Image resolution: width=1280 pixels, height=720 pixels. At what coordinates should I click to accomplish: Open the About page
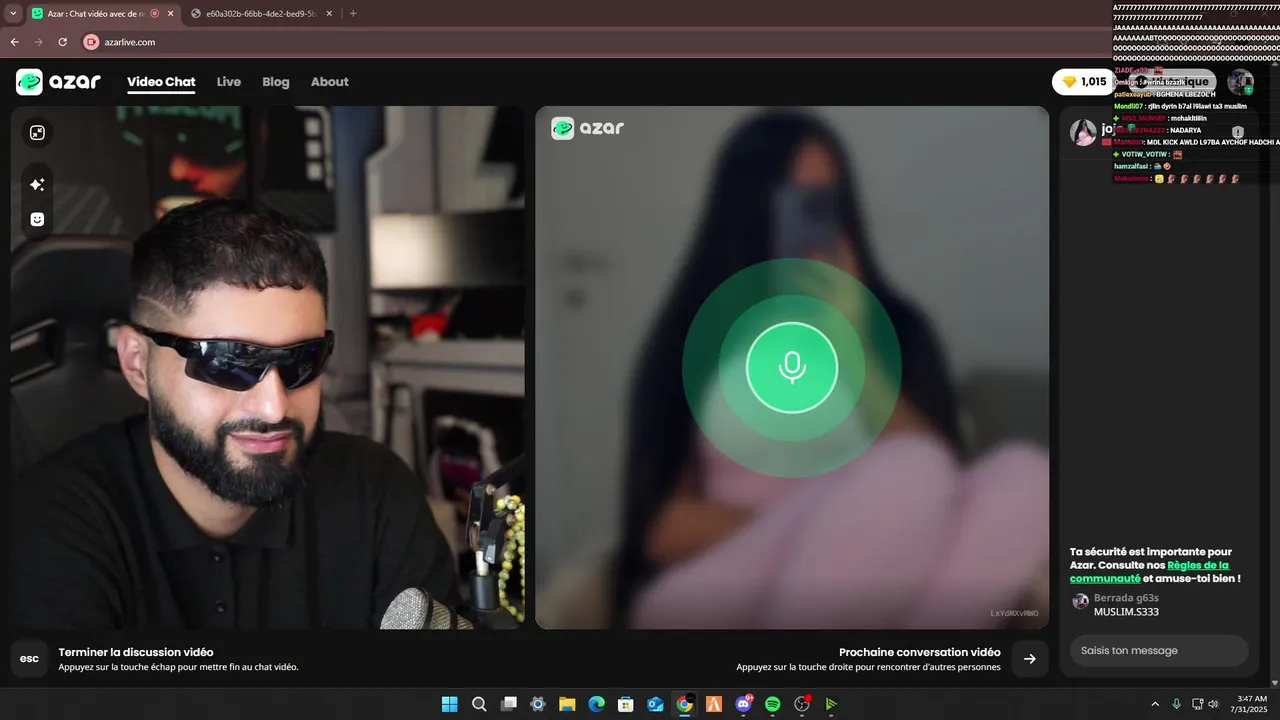coord(329,82)
